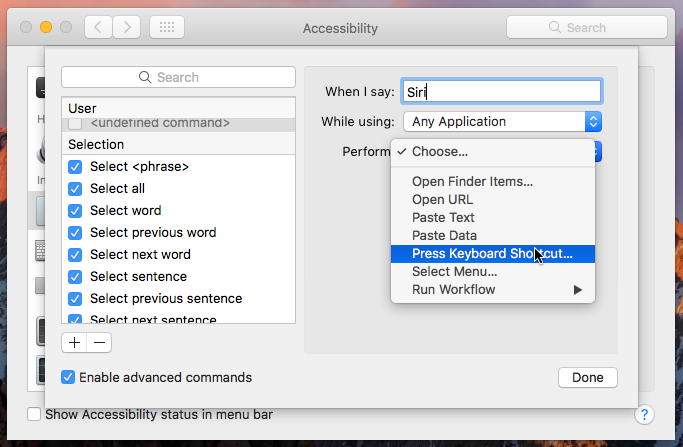Click the '<undefined command>' row text
This screenshot has width=683, height=447.
[160, 123]
